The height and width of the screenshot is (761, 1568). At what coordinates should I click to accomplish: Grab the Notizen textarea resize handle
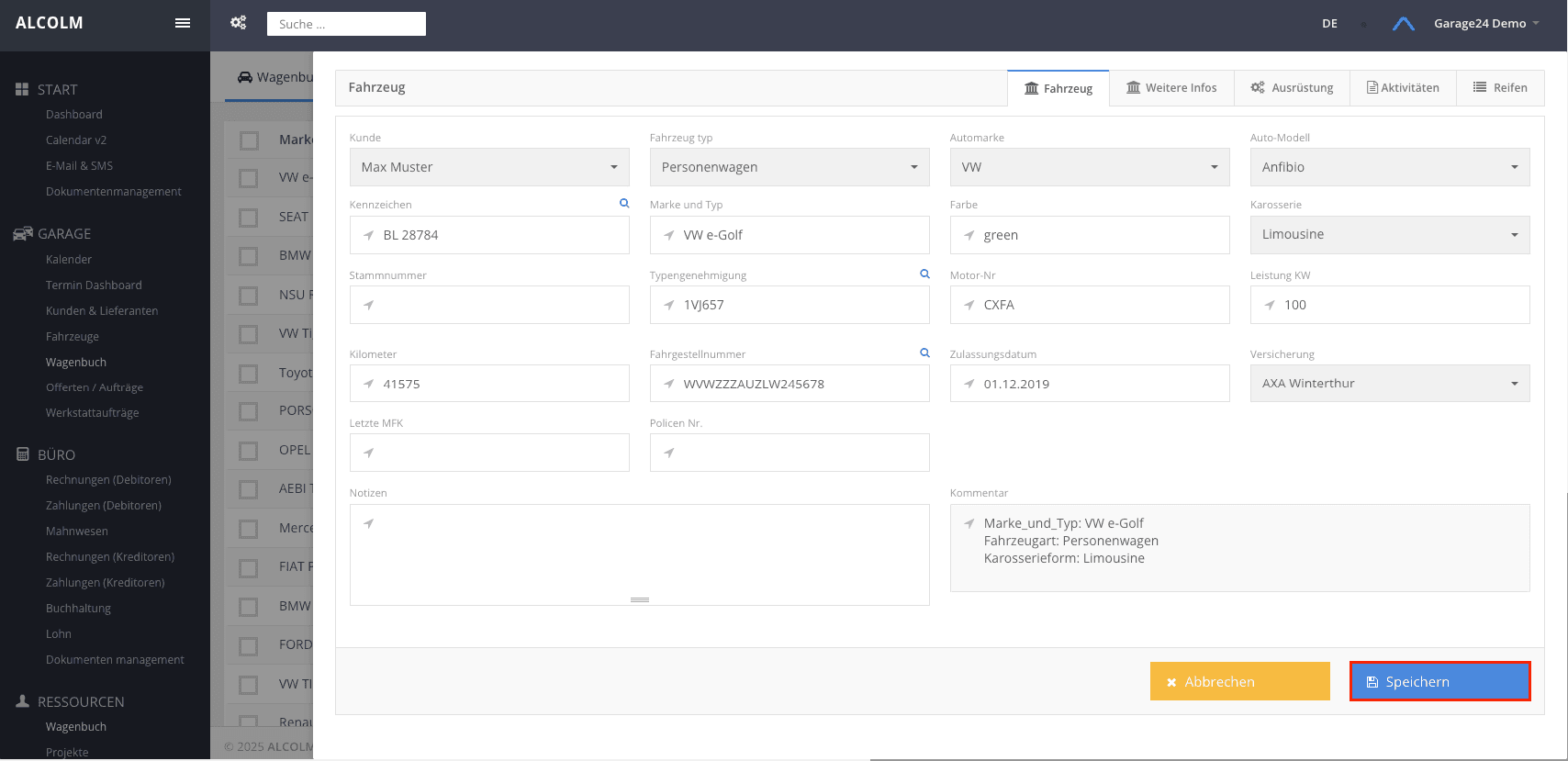tap(640, 599)
